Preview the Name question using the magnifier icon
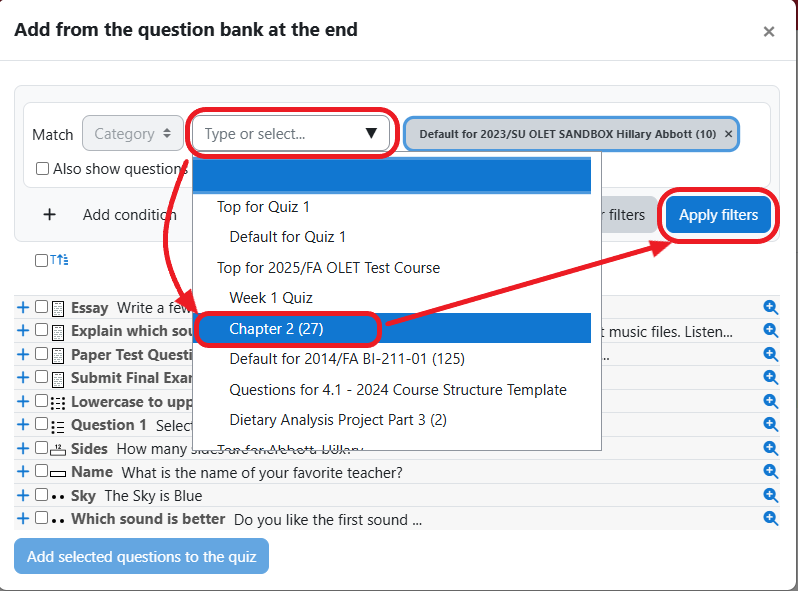This screenshot has width=798, height=591. 770,471
